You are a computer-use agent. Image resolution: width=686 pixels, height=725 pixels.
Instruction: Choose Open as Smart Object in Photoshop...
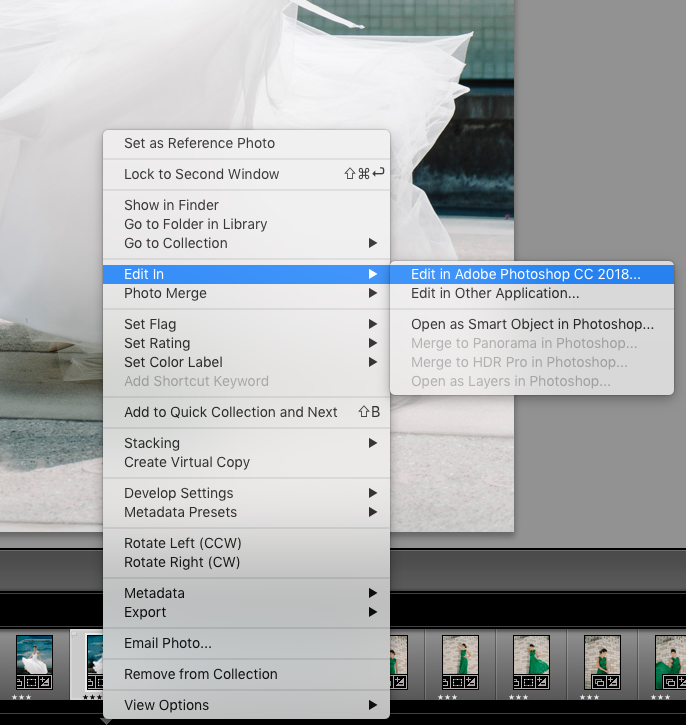532,324
